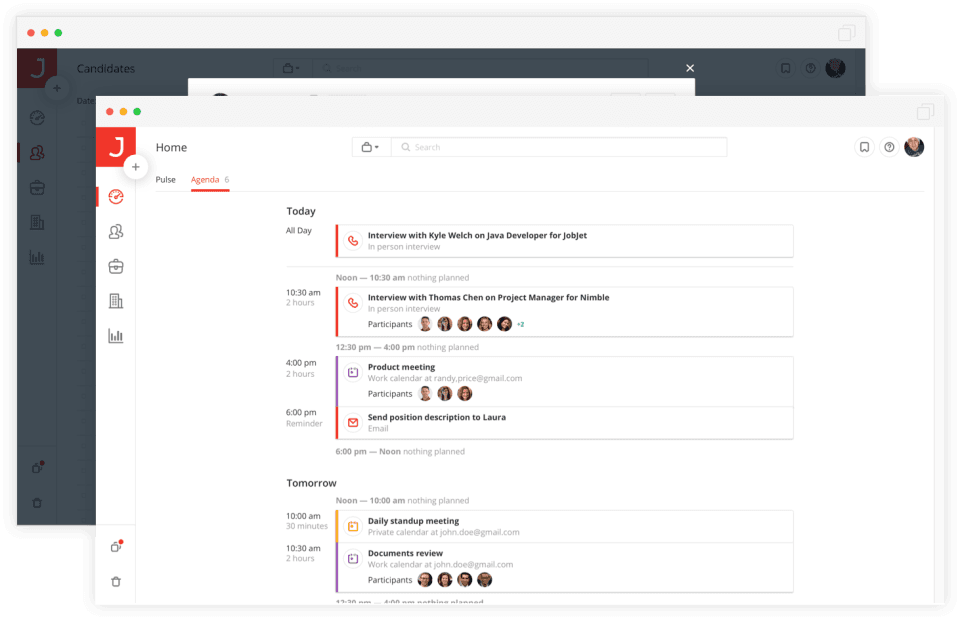Image resolution: width=960 pixels, height=620 pixels.
Task: Click the red J logo
Action: tap(116, 147)
